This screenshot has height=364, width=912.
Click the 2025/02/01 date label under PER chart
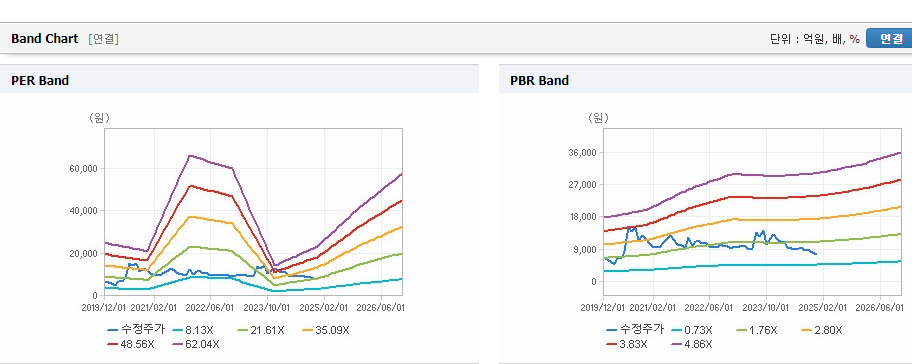pos(325,307)
